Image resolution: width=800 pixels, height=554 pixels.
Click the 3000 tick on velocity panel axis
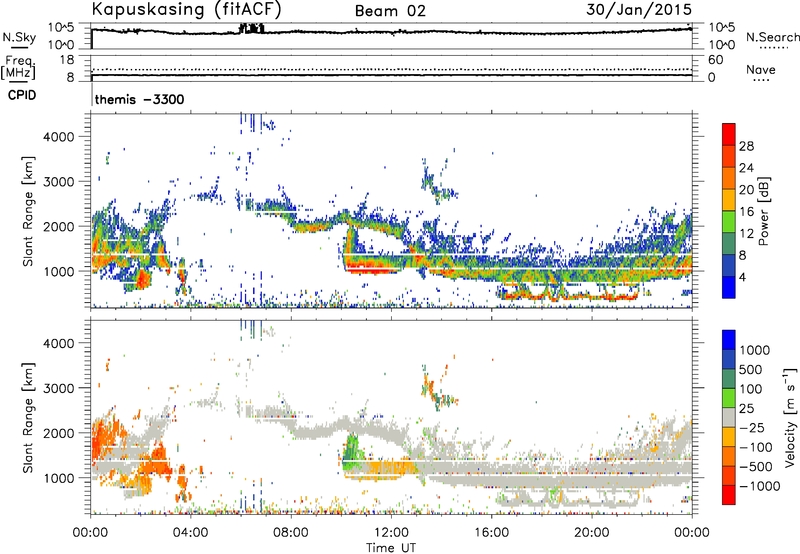coord(59,388)
